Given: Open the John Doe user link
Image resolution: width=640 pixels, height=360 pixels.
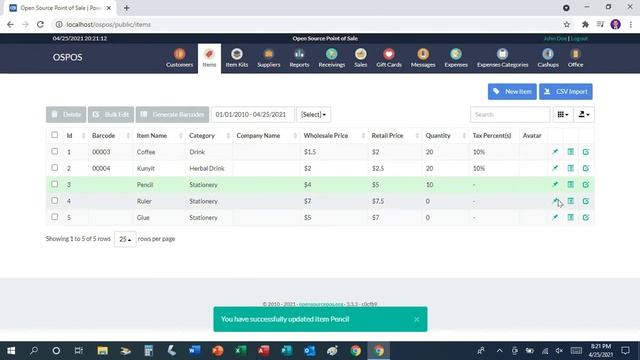Looking at the screenshot, I should [x=555, y=38].
